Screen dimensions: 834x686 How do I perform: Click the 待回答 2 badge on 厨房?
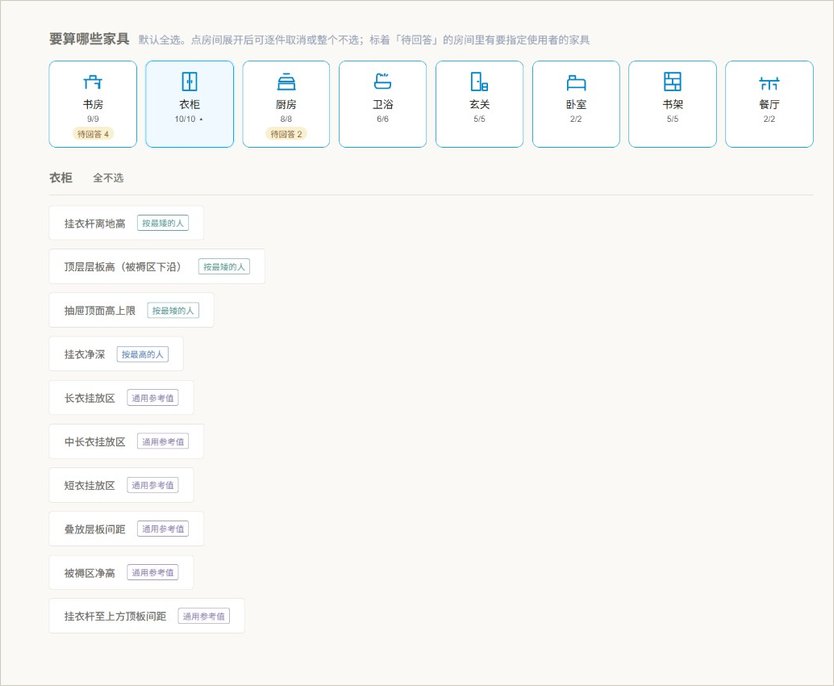pos(286,134)
